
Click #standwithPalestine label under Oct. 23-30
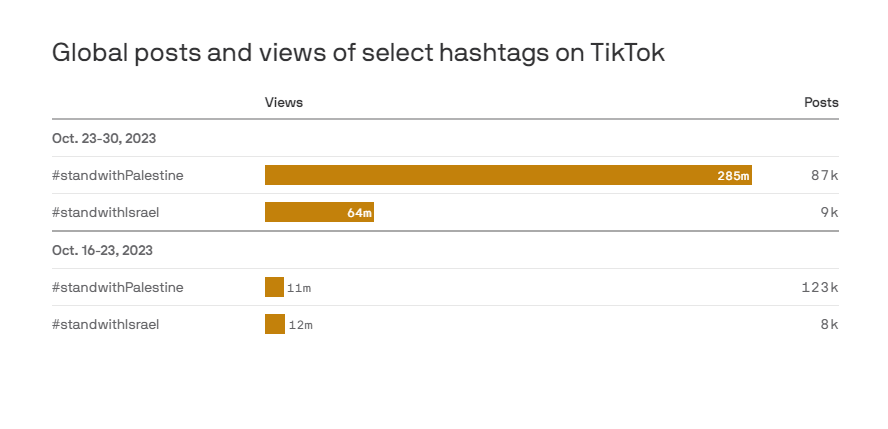click(x=118, y=176)
